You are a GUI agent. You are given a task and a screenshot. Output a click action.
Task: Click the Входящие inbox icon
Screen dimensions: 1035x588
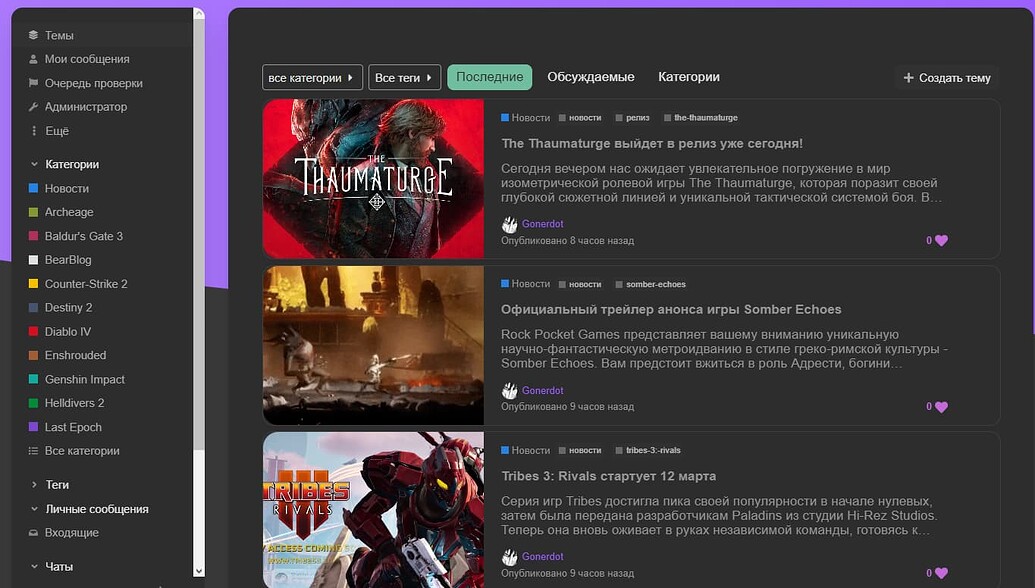34,533
